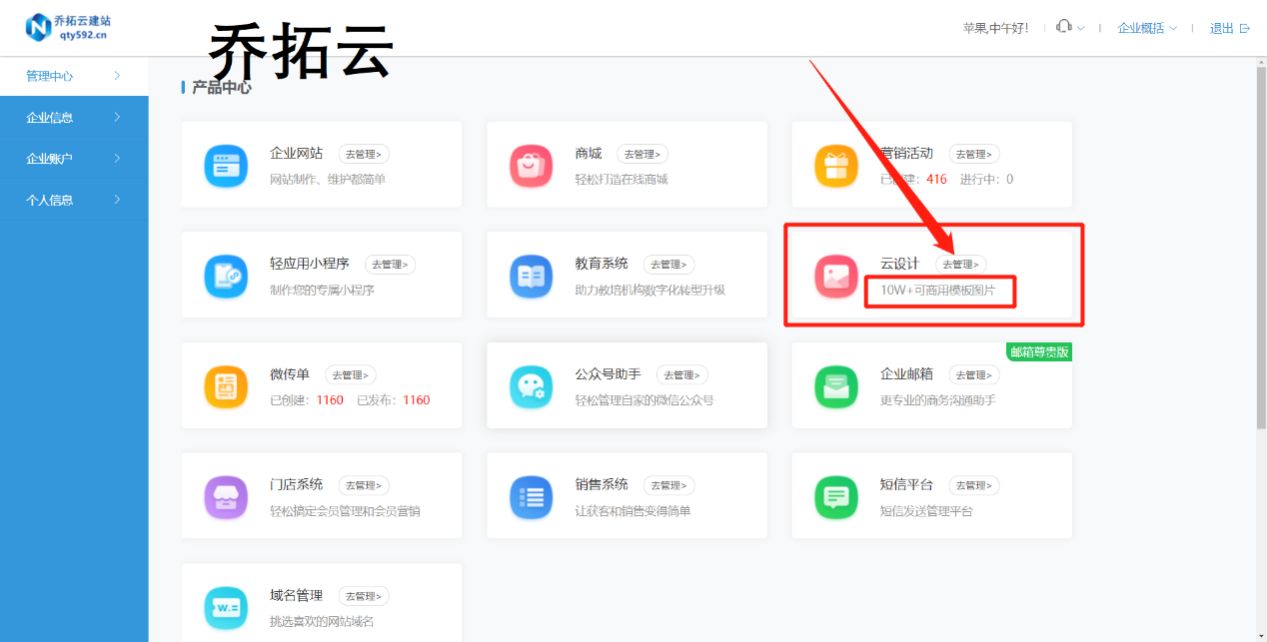Click the 企业网站 card title
This screenshot has width=1267, height=642.
(x=296, y=153)
